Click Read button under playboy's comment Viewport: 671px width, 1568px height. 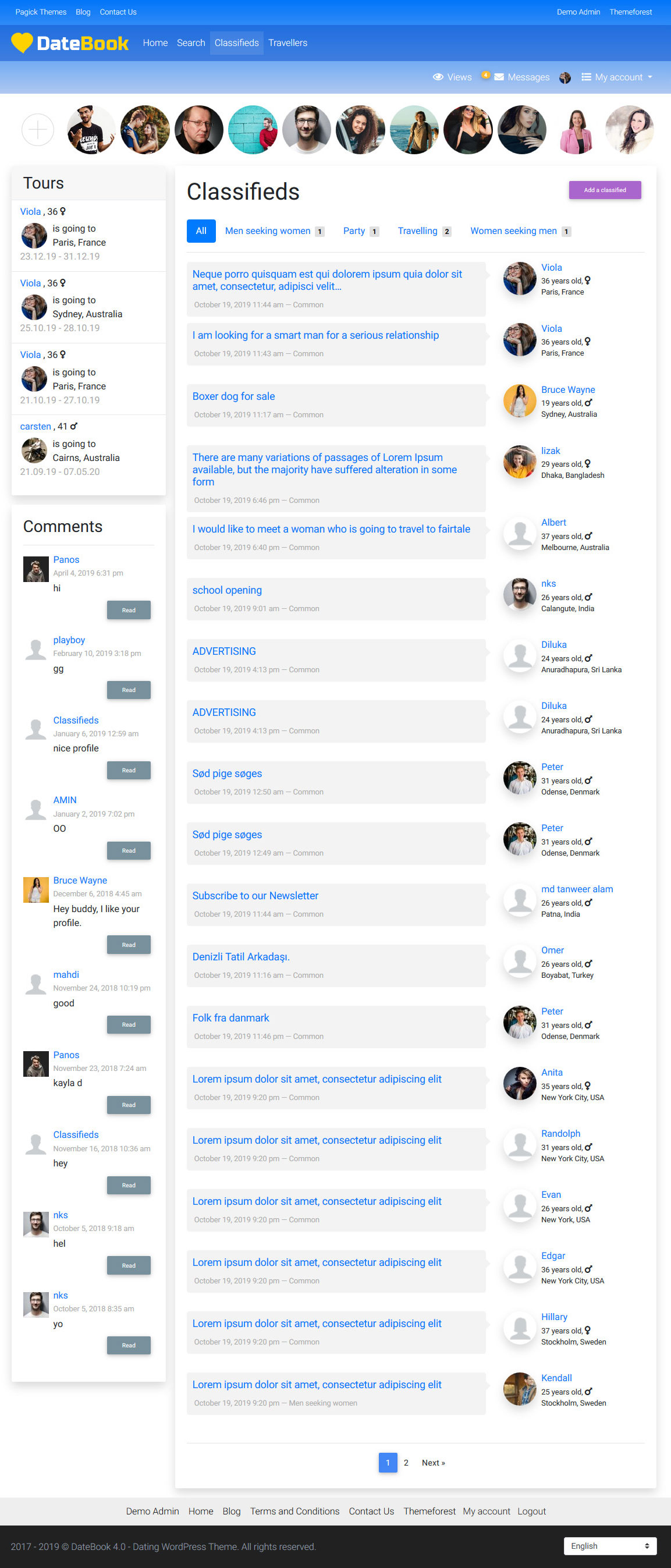click(x=129, y=690)
